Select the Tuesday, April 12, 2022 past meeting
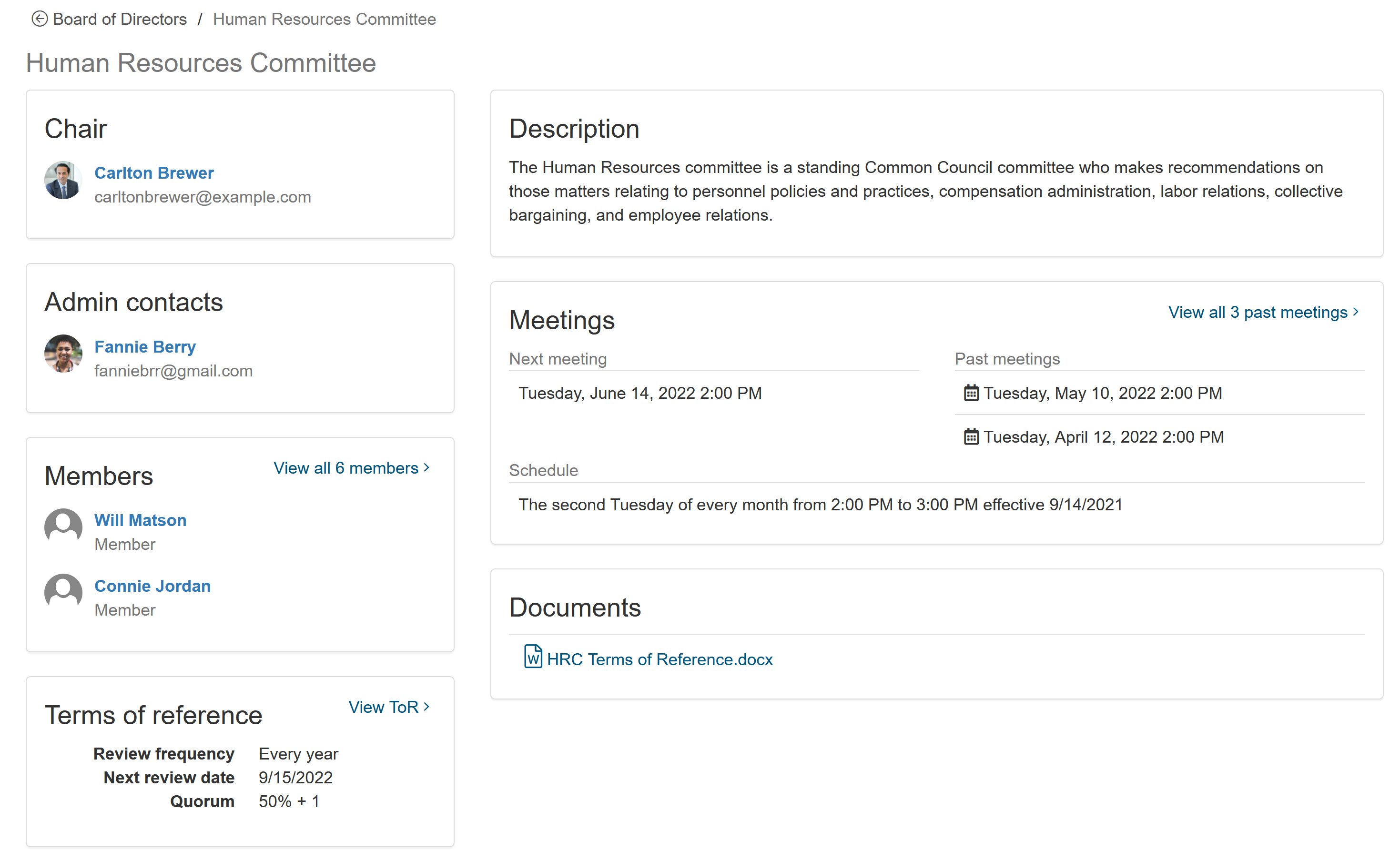 pyautogui.click(x=1104, y=437)
